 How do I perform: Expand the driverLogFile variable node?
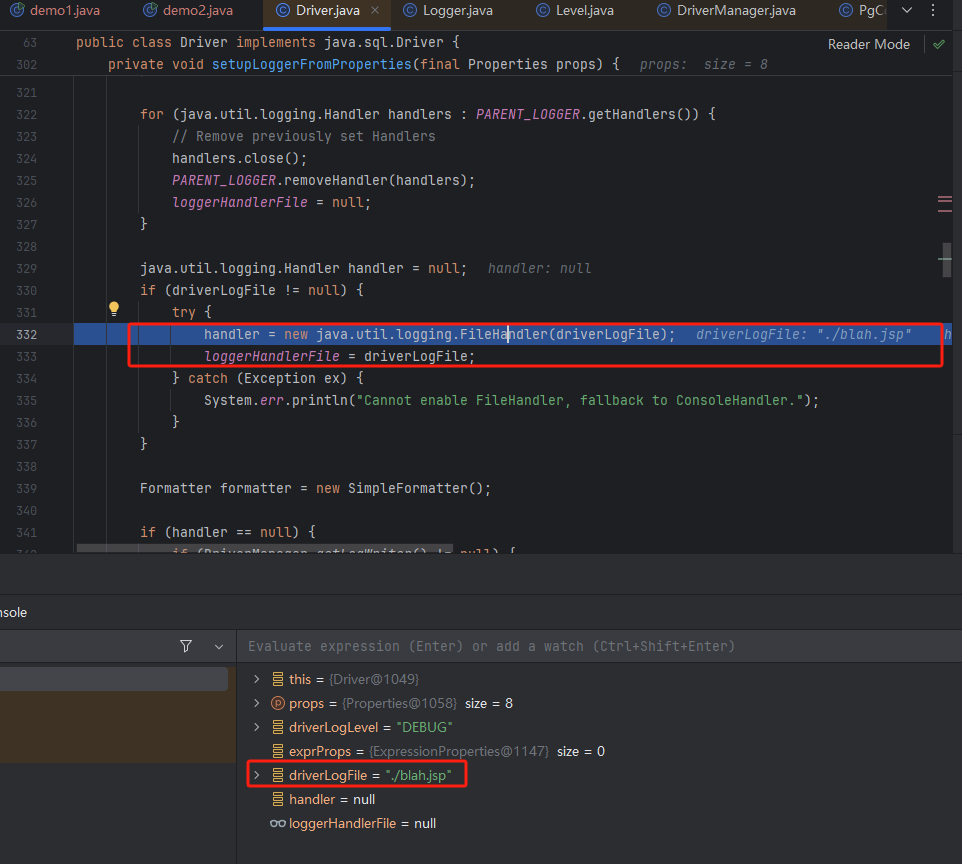[x=257, y=775]
